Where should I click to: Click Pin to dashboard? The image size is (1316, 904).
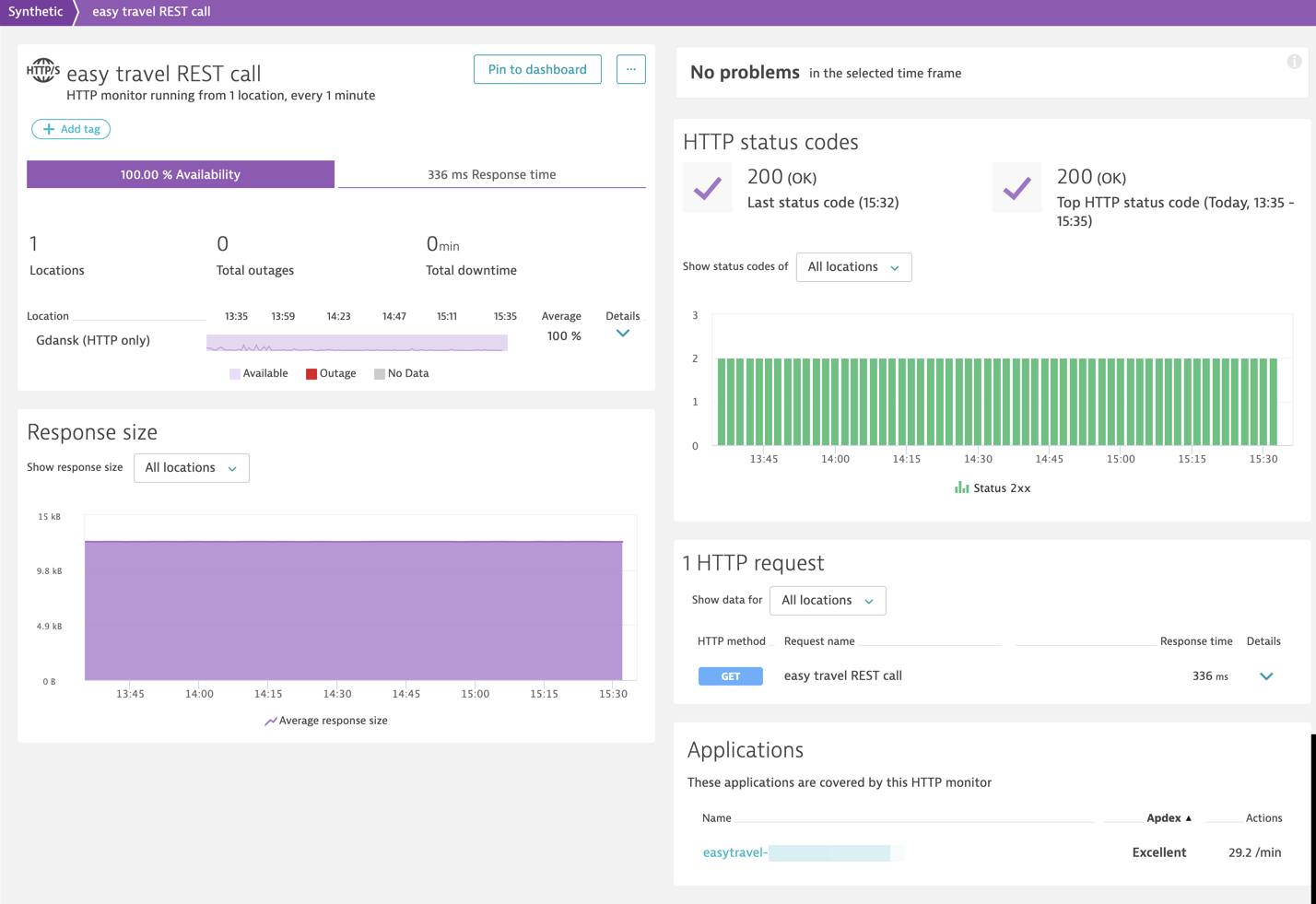click(537, 69)
